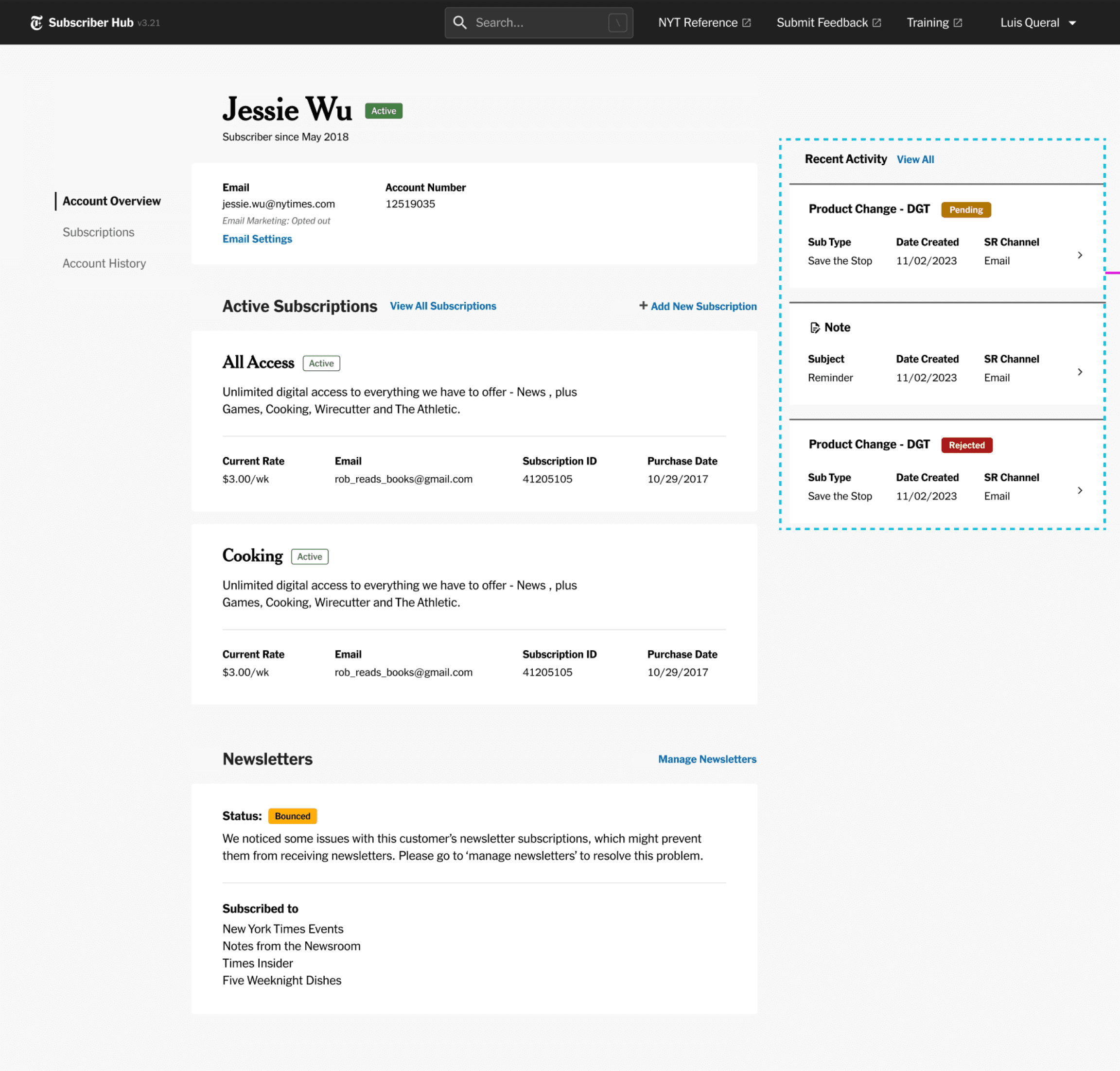Screen dimensions: 1120x1071
Task: Click the search magnifier icon
Action: click(x=460, y=23)
